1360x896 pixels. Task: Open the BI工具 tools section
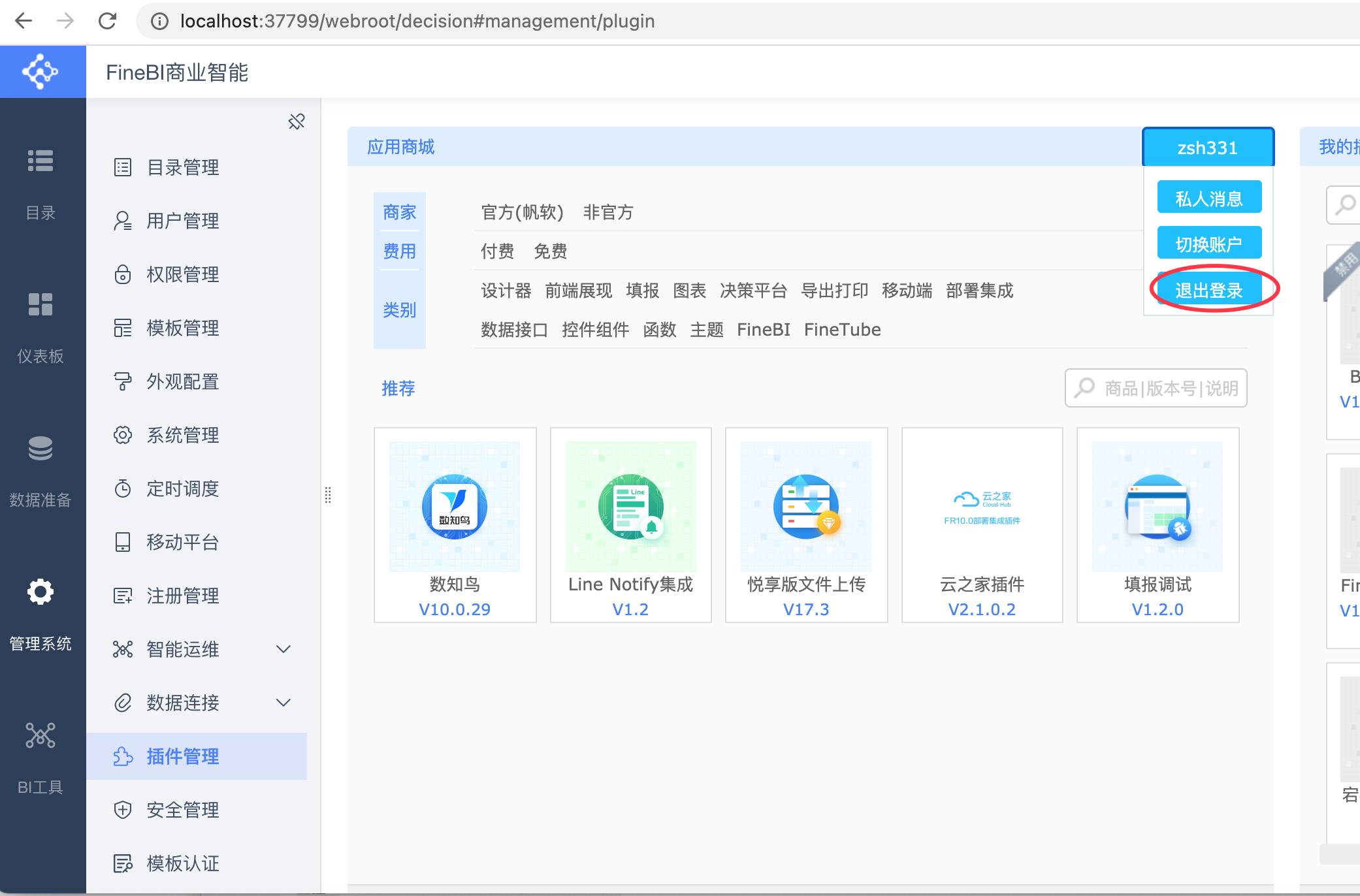click(x=40, y=759)
